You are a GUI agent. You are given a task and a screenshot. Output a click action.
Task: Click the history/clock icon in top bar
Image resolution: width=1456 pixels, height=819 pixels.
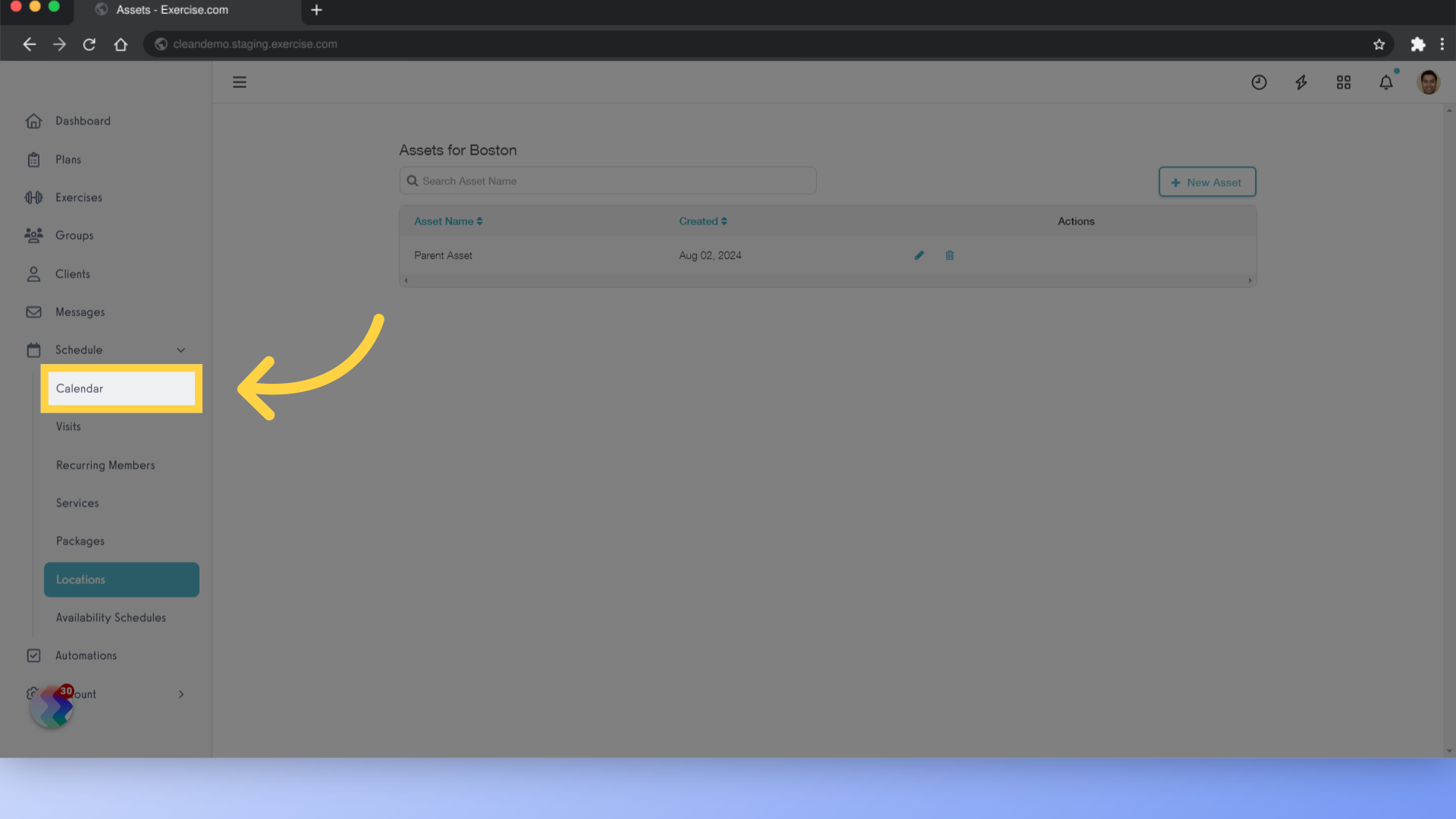coord(1259,82)
